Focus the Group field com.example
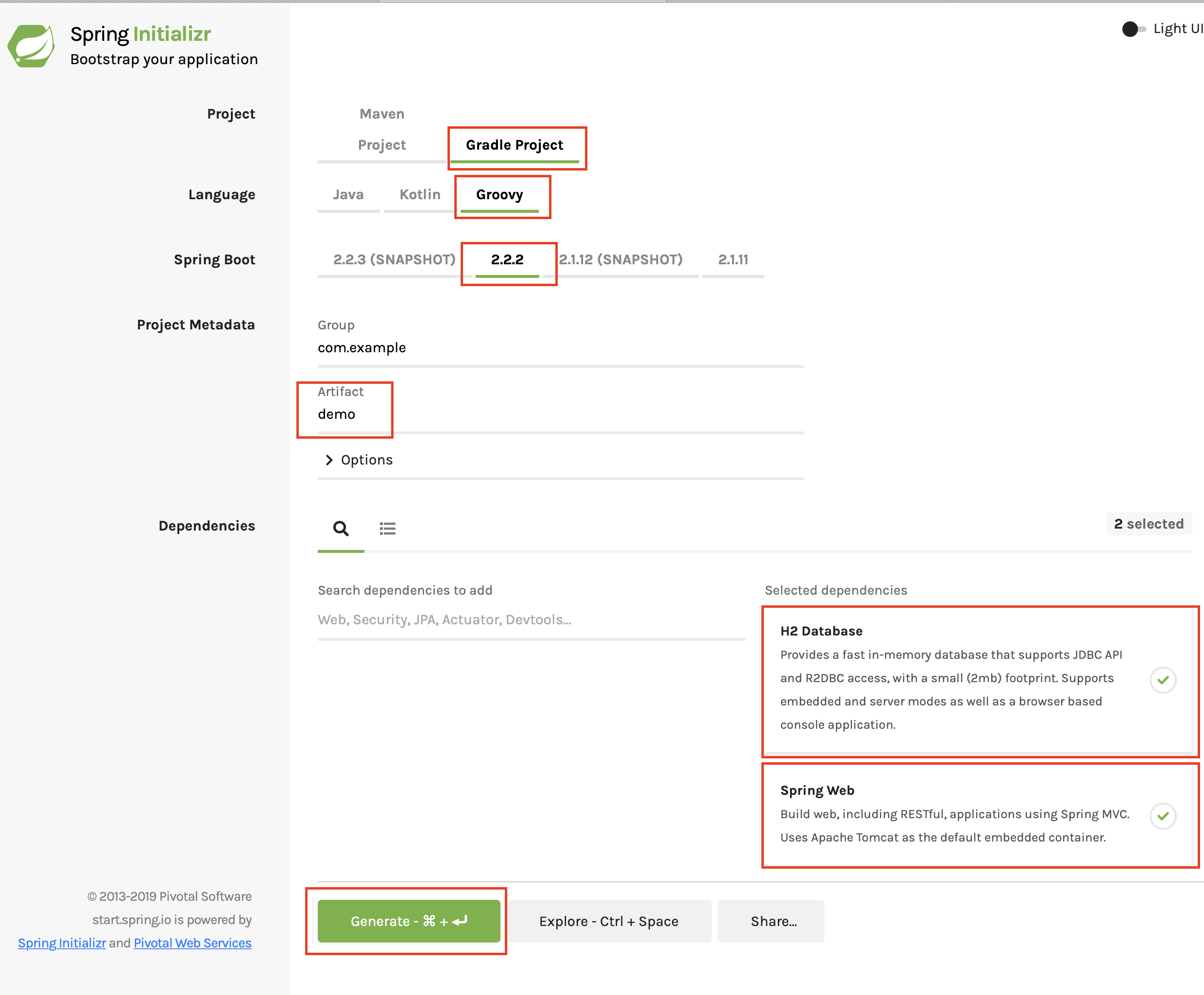The image size is (1204, 995). click(560, 348)
